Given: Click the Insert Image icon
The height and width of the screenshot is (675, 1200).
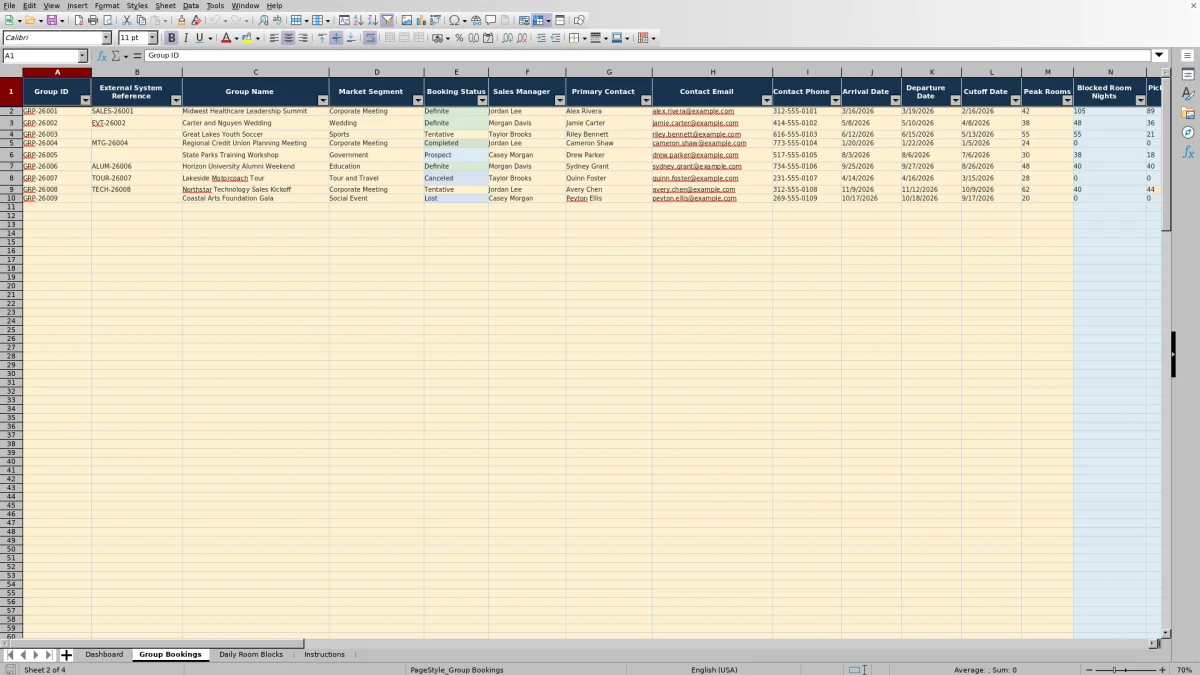Looking at the screenshot, I should pos(406,20).
